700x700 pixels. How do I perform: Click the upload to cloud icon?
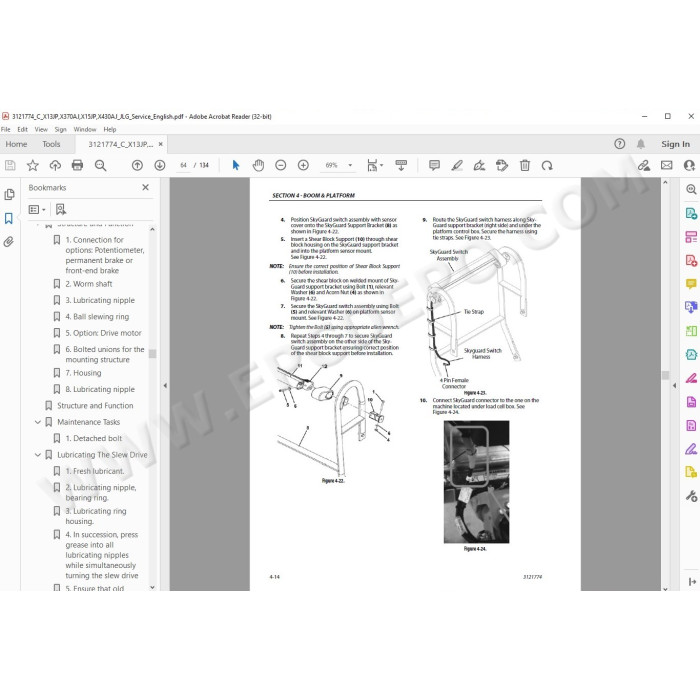(x=55, y=166)
